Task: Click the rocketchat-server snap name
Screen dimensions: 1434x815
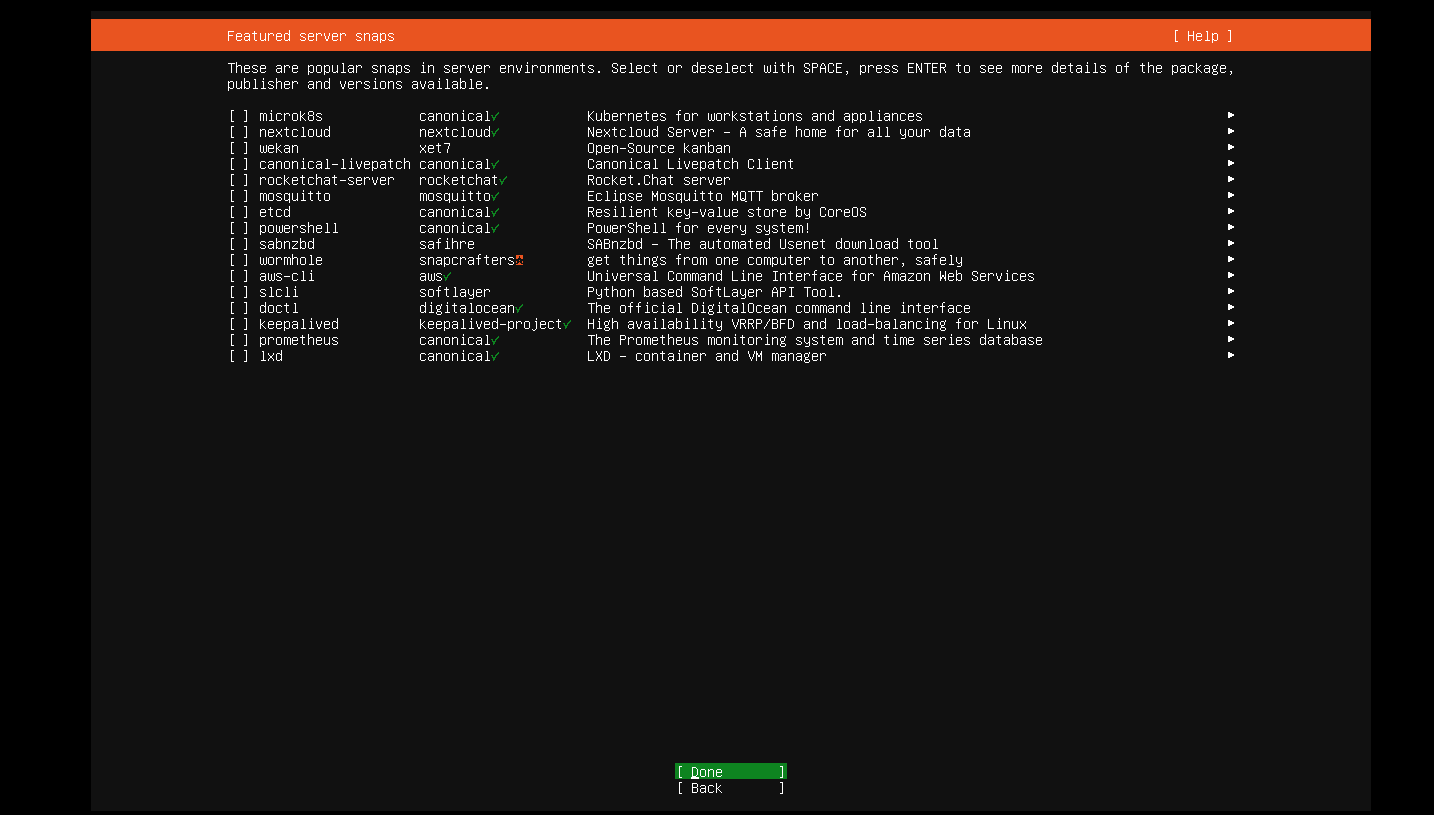Action: tap(327, 180)
